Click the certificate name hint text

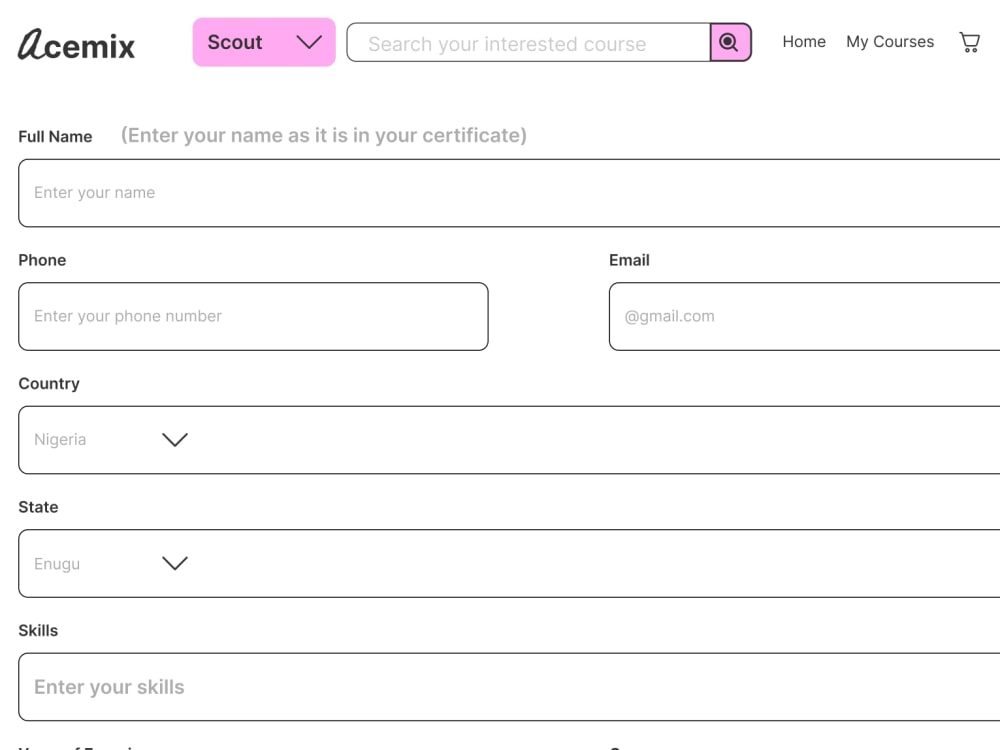[x=324, y=135]
